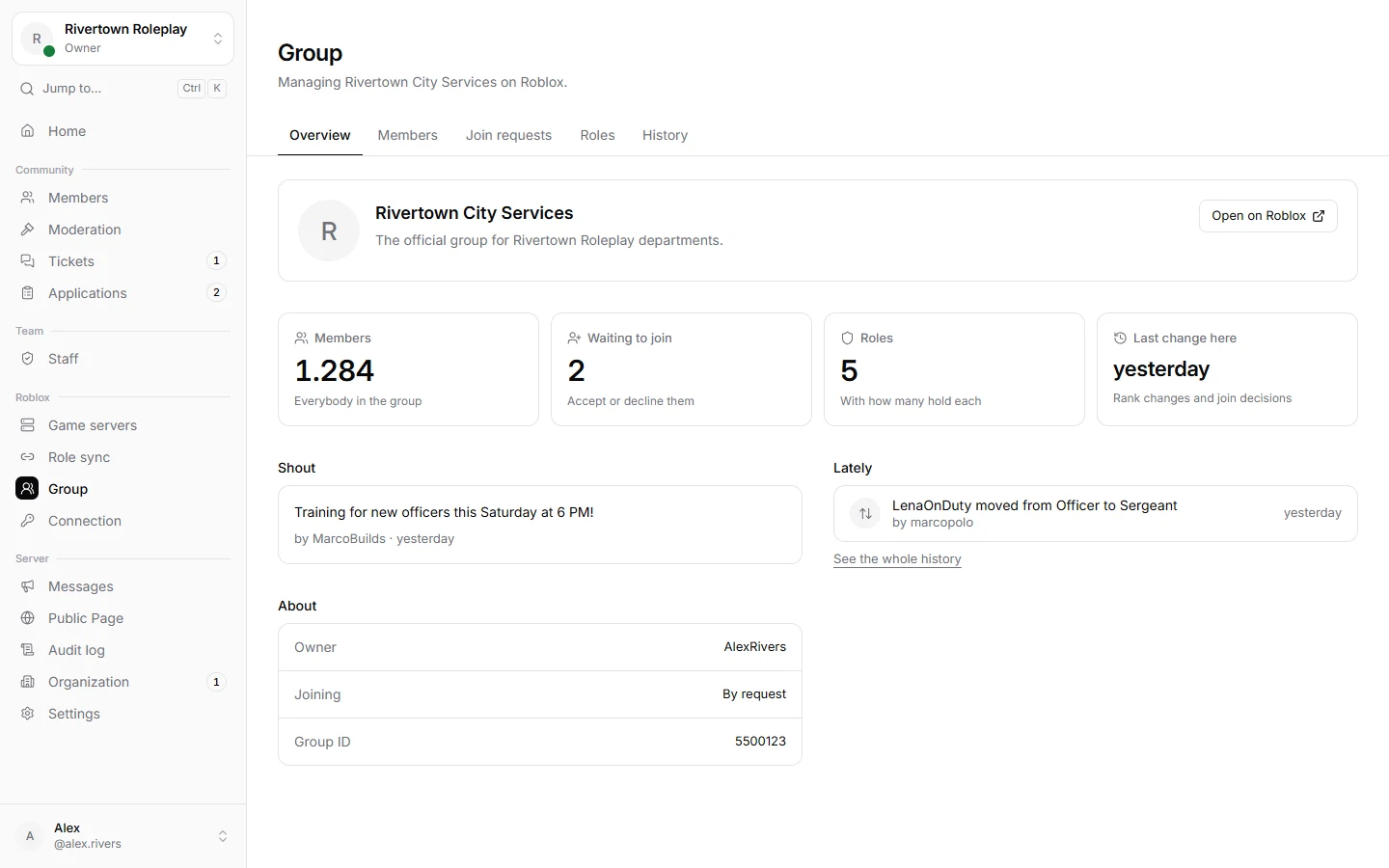Click the Role sync link icon
The height and width of the screenshot is (868, 1389).
click(x=28, y=457)
